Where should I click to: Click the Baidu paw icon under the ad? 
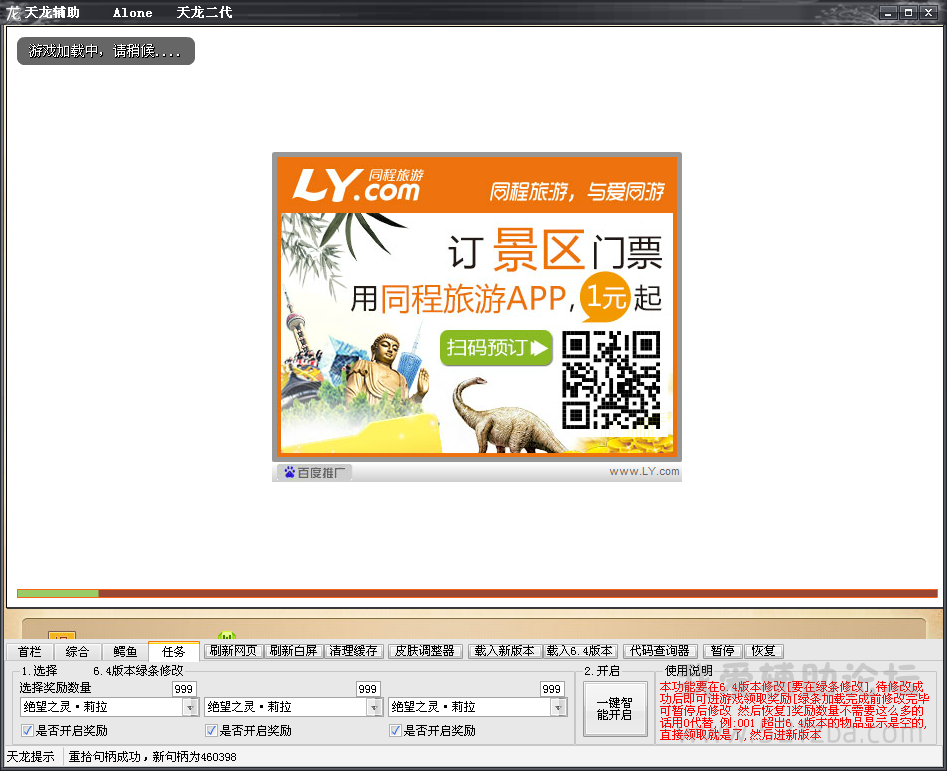(289, 472)
